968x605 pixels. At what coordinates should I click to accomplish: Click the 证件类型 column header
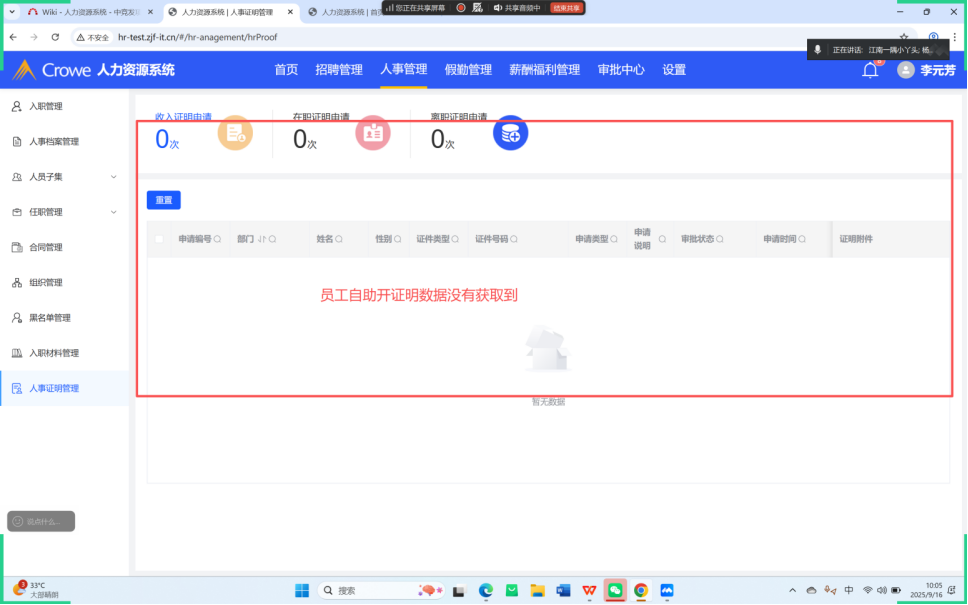[x=433, y=239]
